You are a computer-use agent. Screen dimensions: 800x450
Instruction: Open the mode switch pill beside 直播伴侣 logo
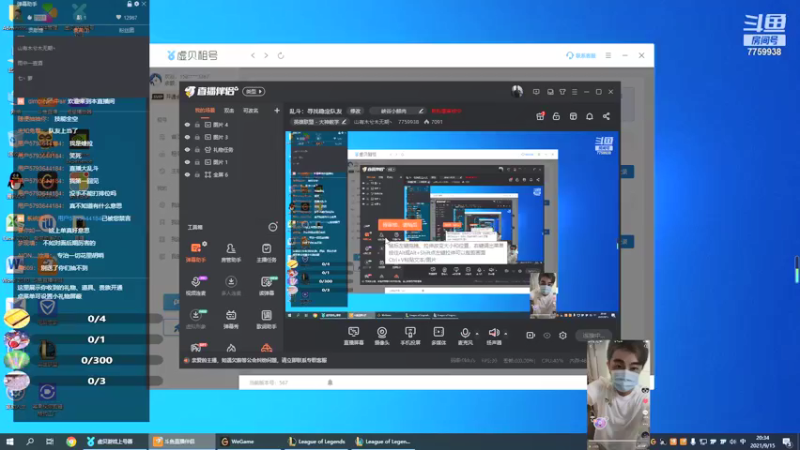coord(254,91)
